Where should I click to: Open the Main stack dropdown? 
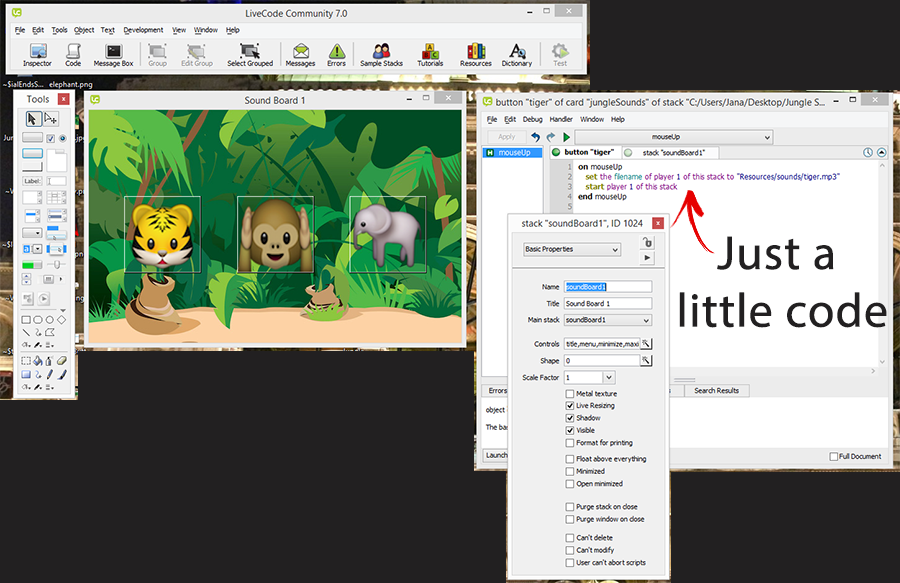(608, 320)
